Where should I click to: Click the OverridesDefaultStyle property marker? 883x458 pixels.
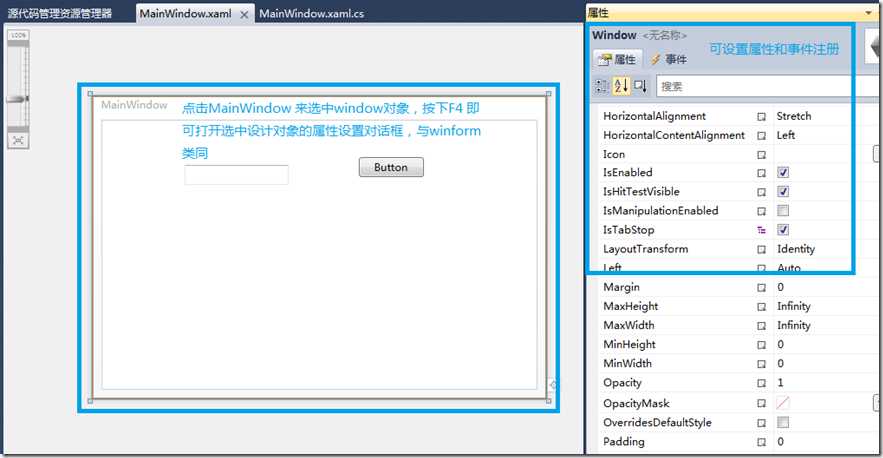(x=761, y=423)
